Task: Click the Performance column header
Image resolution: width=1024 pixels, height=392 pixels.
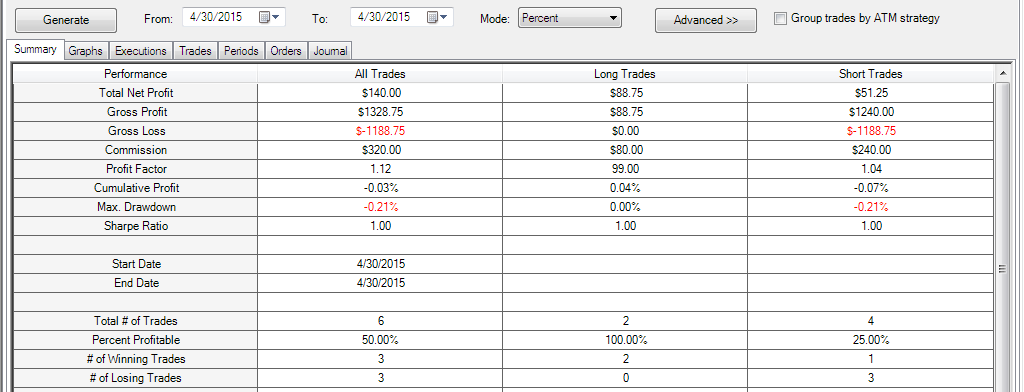Action: (135, 74)
